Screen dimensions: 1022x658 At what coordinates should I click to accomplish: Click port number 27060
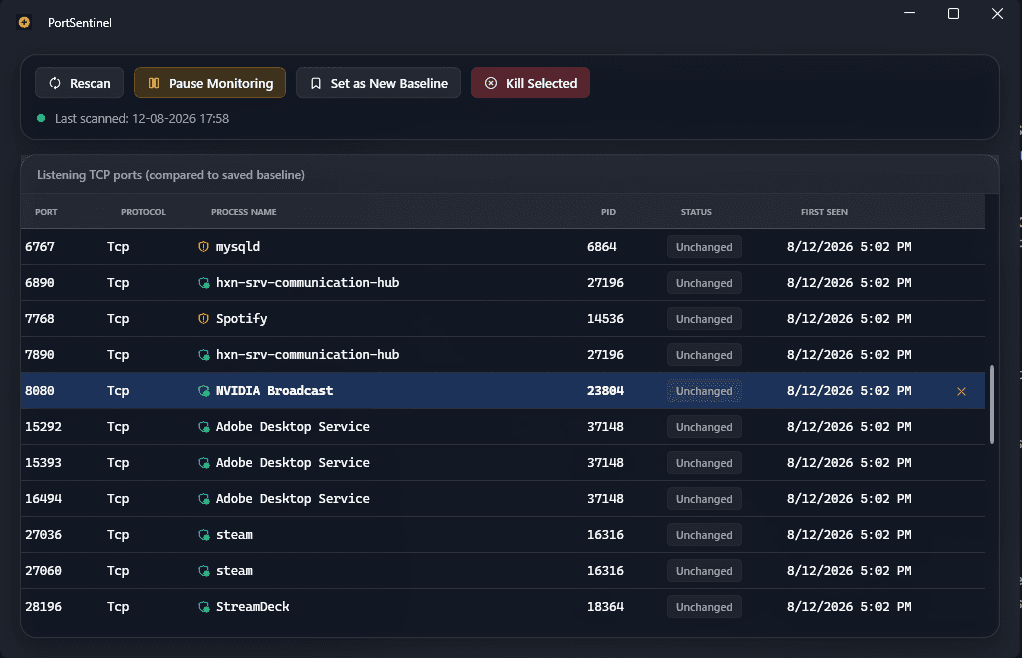coord(44,571)
